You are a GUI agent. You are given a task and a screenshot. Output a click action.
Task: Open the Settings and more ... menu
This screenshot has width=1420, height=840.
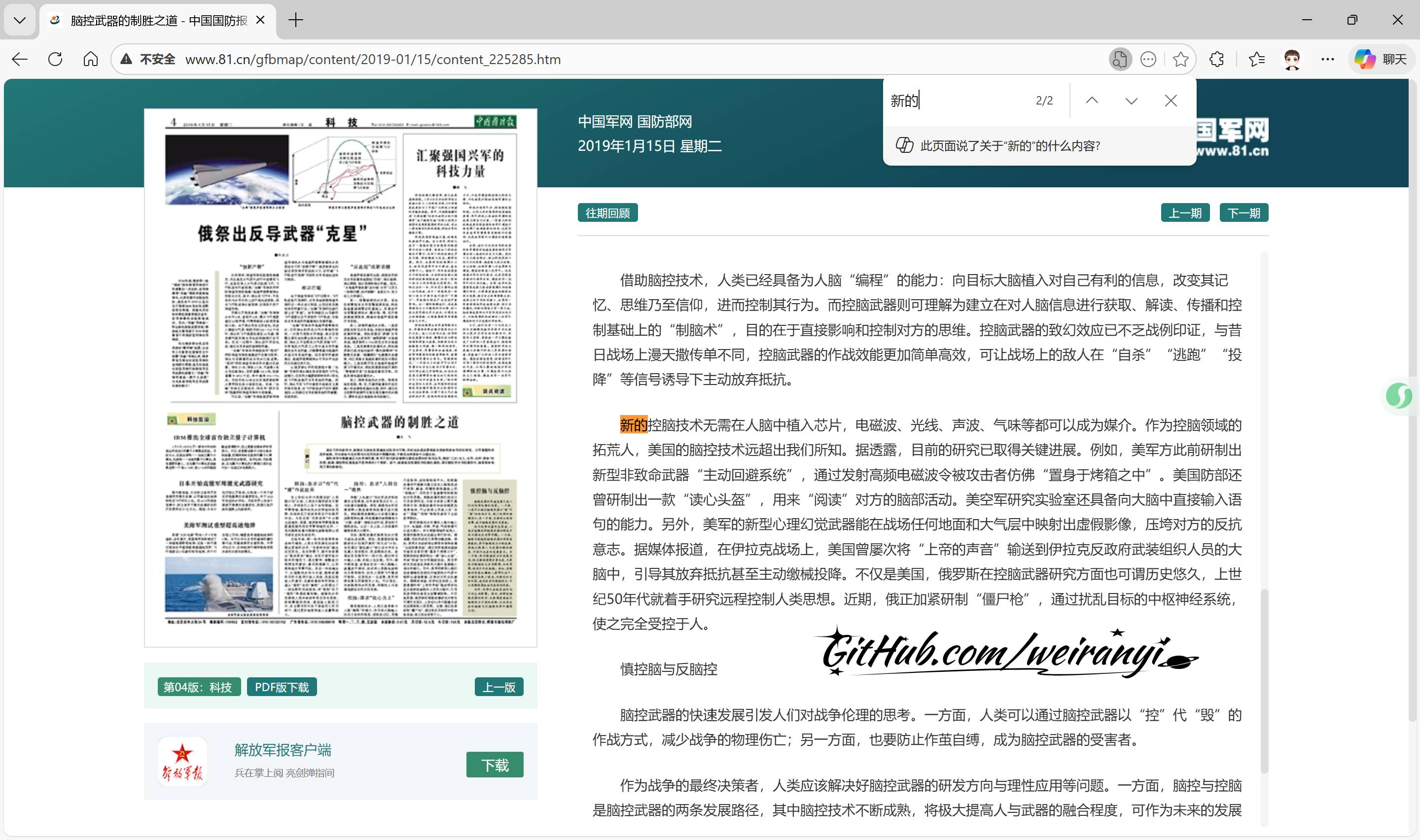[1327, 59]
